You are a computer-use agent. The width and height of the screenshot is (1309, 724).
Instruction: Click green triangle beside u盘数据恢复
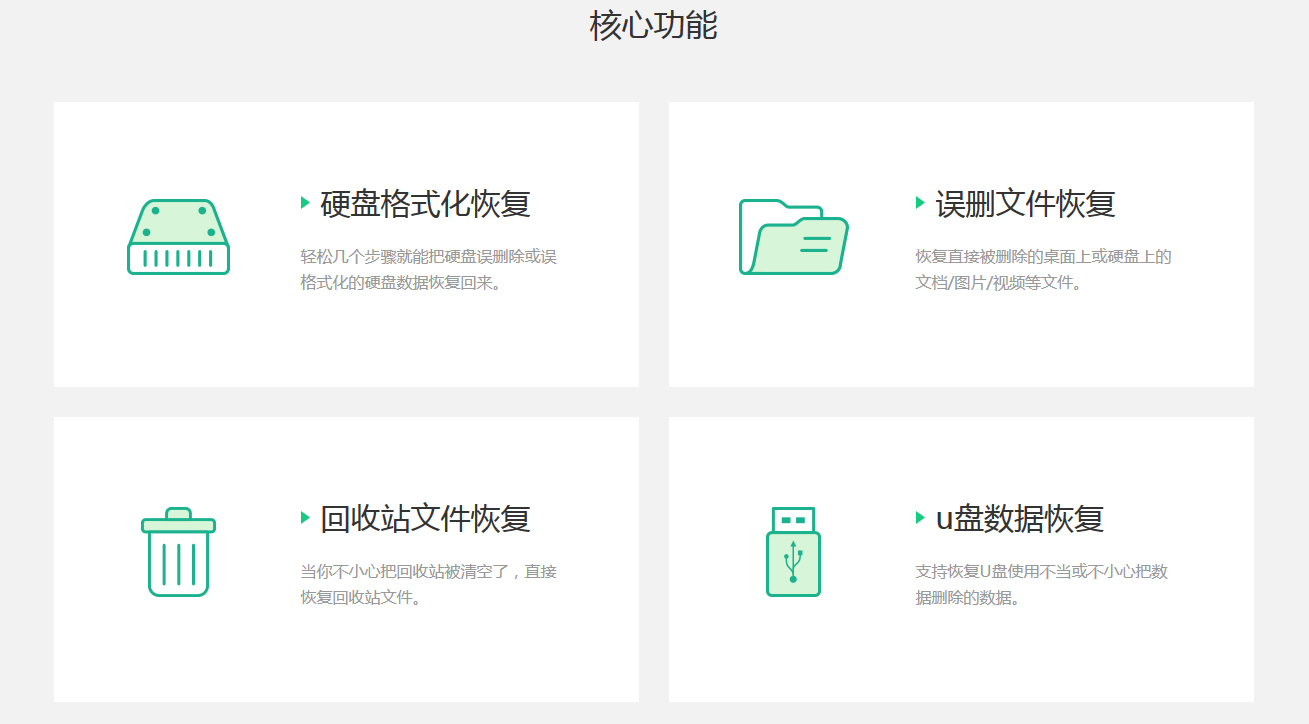tap(920, 518)
